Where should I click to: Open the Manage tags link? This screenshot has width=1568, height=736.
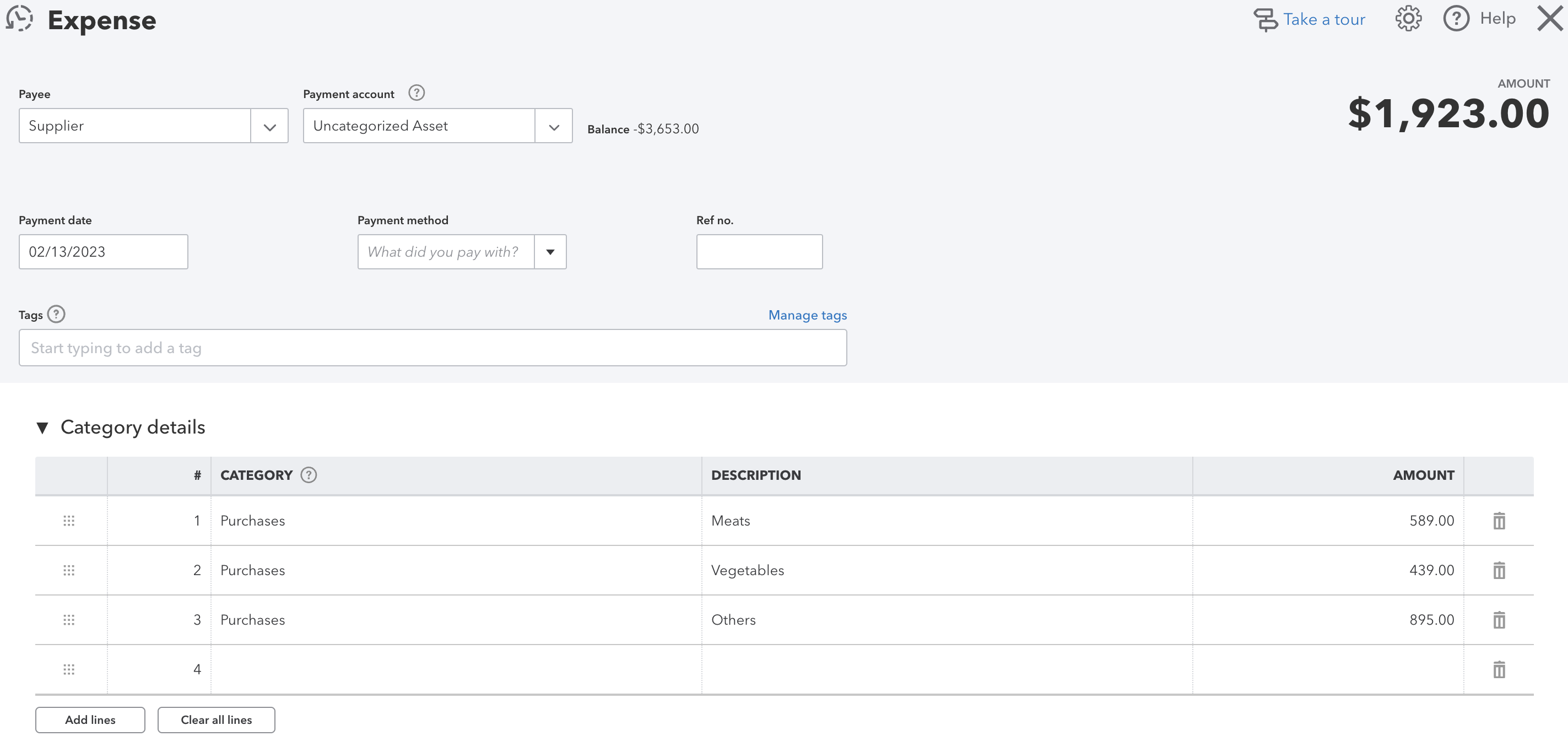click(807, 315)
